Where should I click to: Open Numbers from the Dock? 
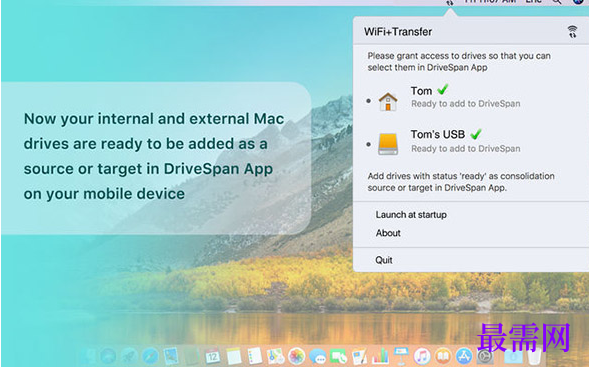tap(381, 356)
